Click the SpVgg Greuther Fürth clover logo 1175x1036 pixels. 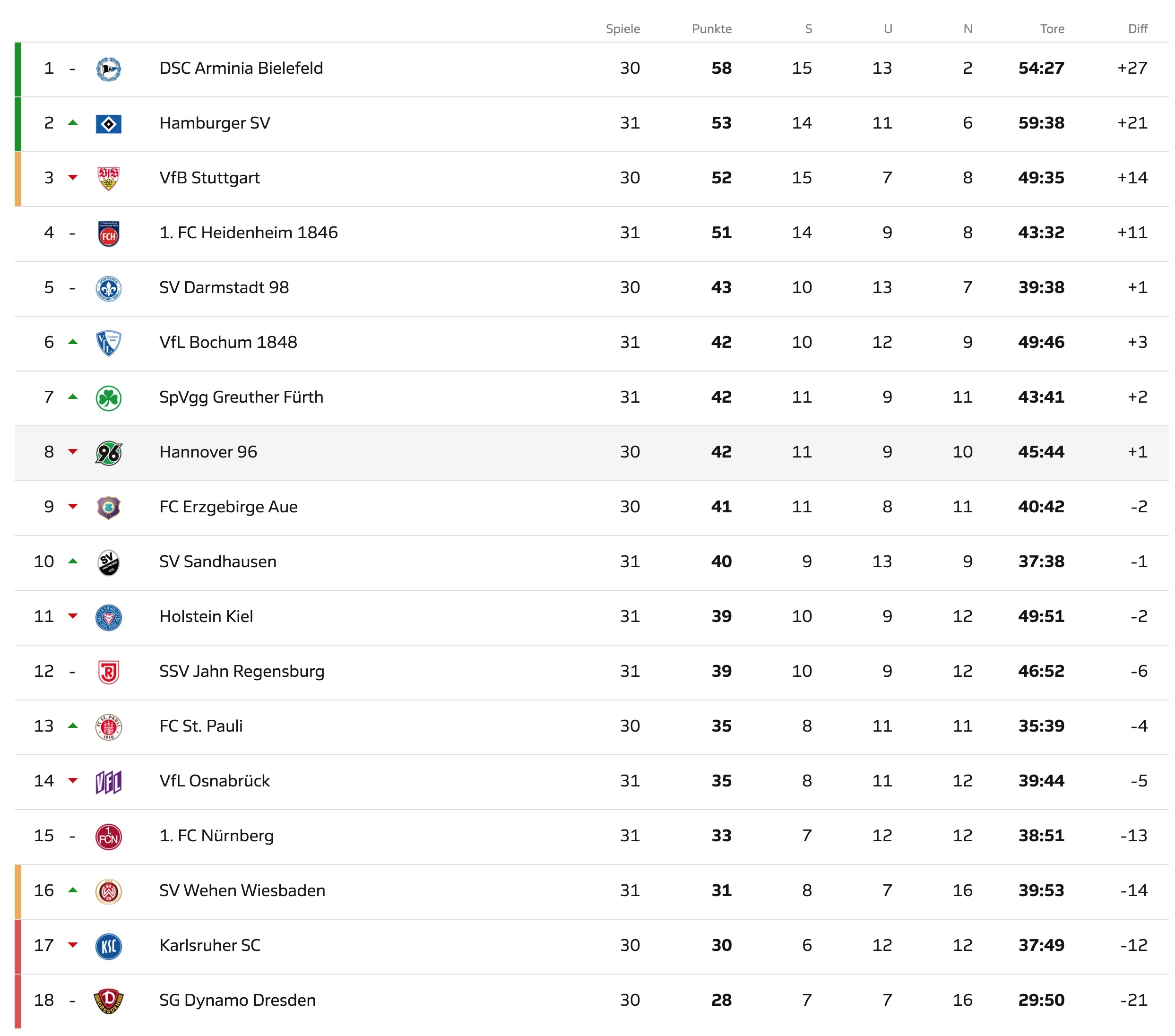pos(108,398)
